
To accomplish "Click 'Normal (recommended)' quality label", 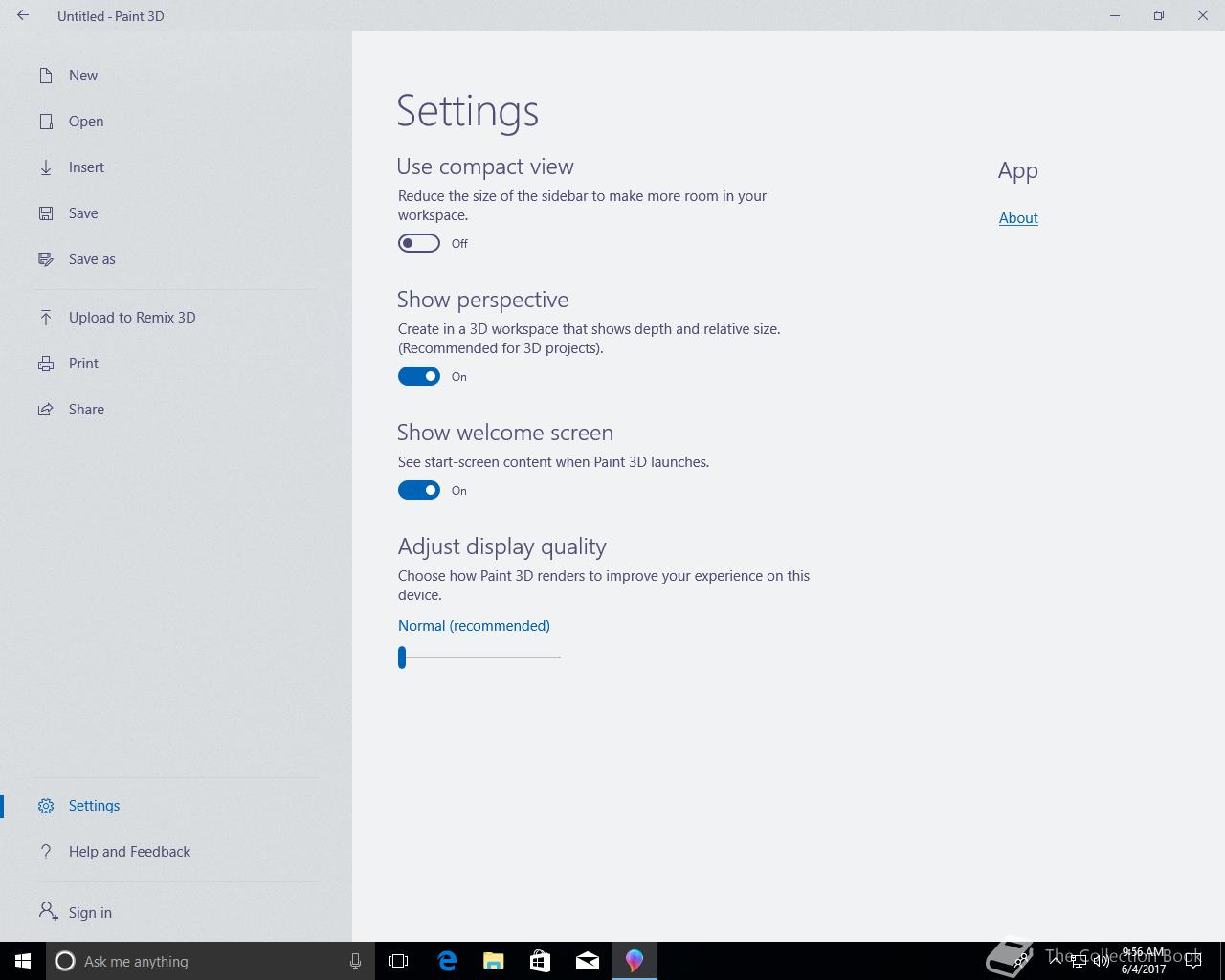I will click(474, 626).
